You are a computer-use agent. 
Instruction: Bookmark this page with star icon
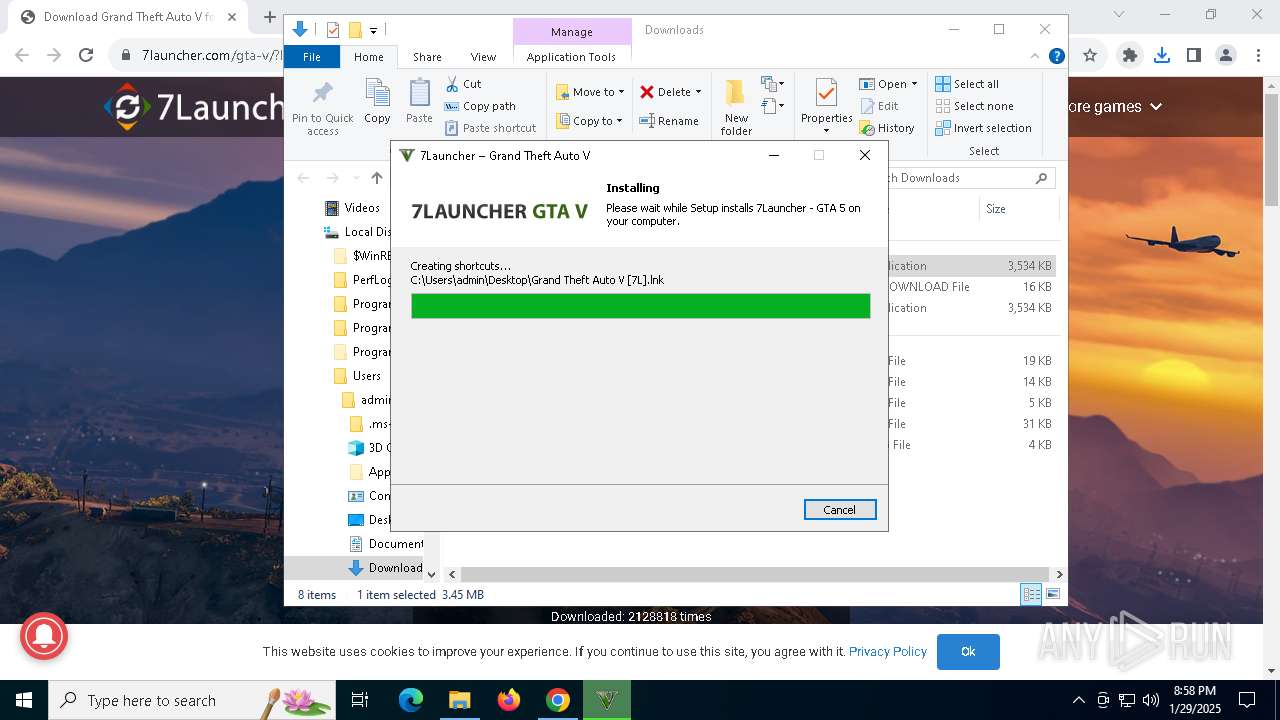(x=1090, y=55)
